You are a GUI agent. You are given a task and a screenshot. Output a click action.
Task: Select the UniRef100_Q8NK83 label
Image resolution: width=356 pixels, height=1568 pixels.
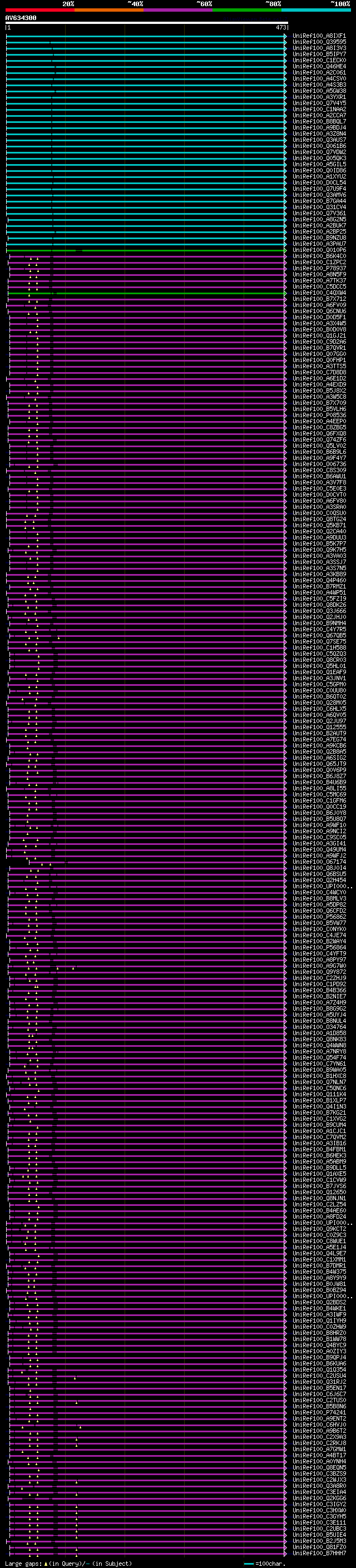(319, 1039)
